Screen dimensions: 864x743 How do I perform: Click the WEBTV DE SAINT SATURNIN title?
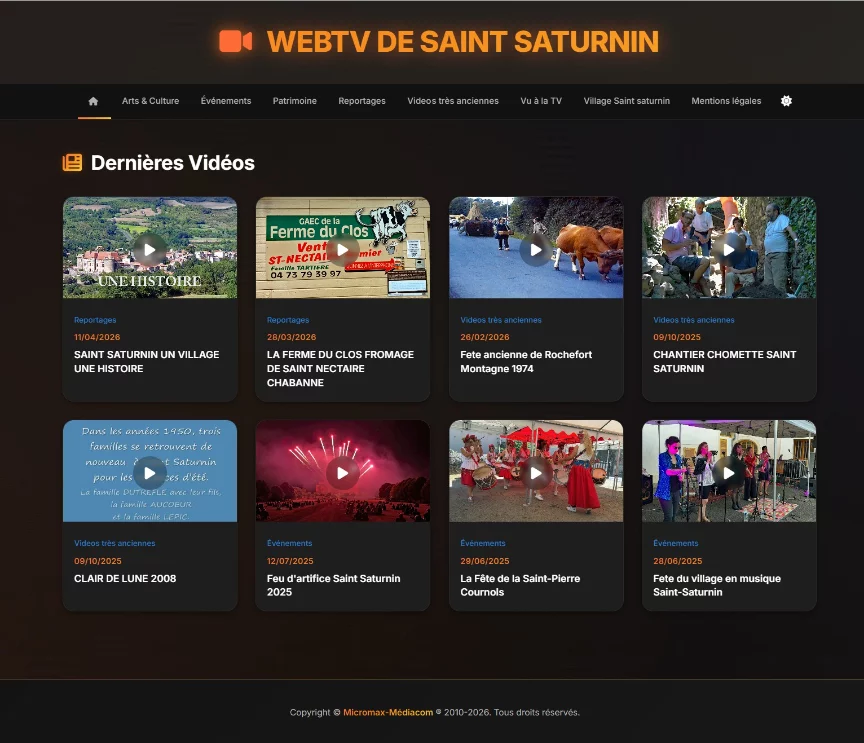point(463,41)
